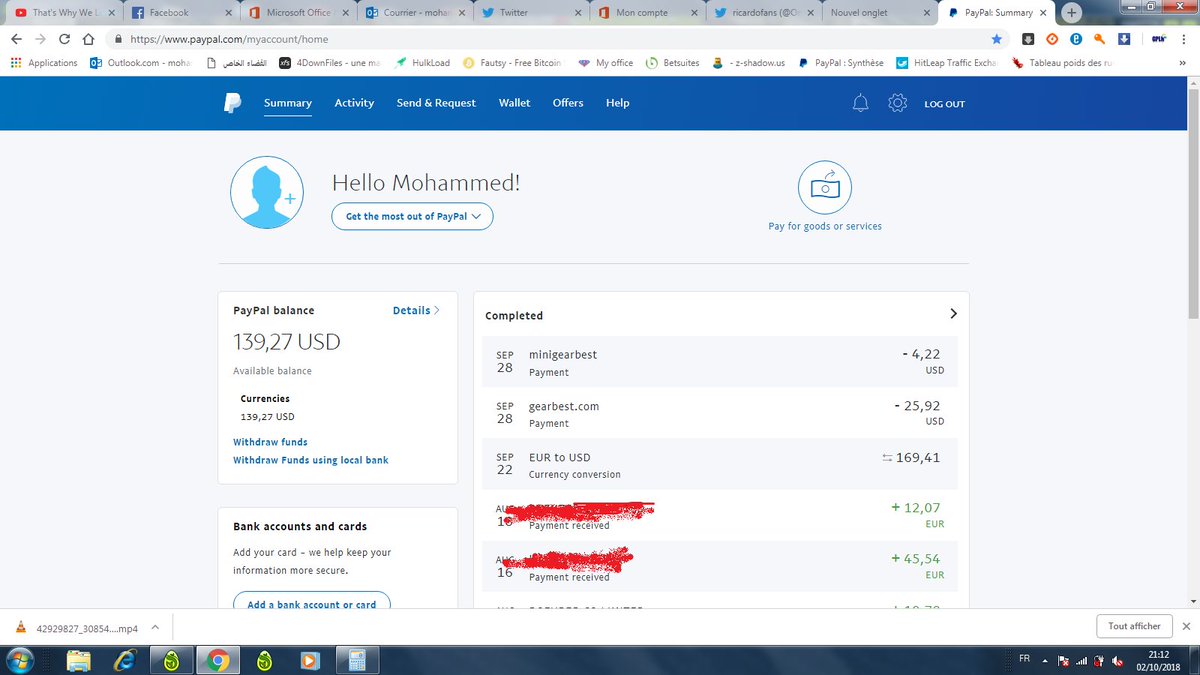The image size is (1200, 675).
Task: Open the gearbest.com payment transaction
Action: (721, 413)
